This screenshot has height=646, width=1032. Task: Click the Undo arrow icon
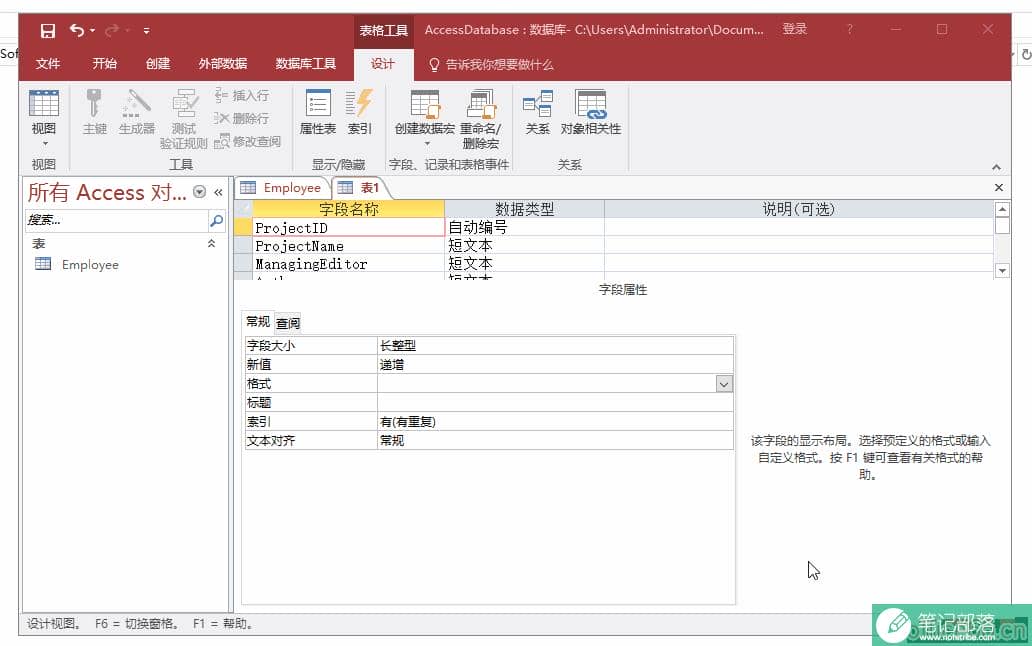77,30
